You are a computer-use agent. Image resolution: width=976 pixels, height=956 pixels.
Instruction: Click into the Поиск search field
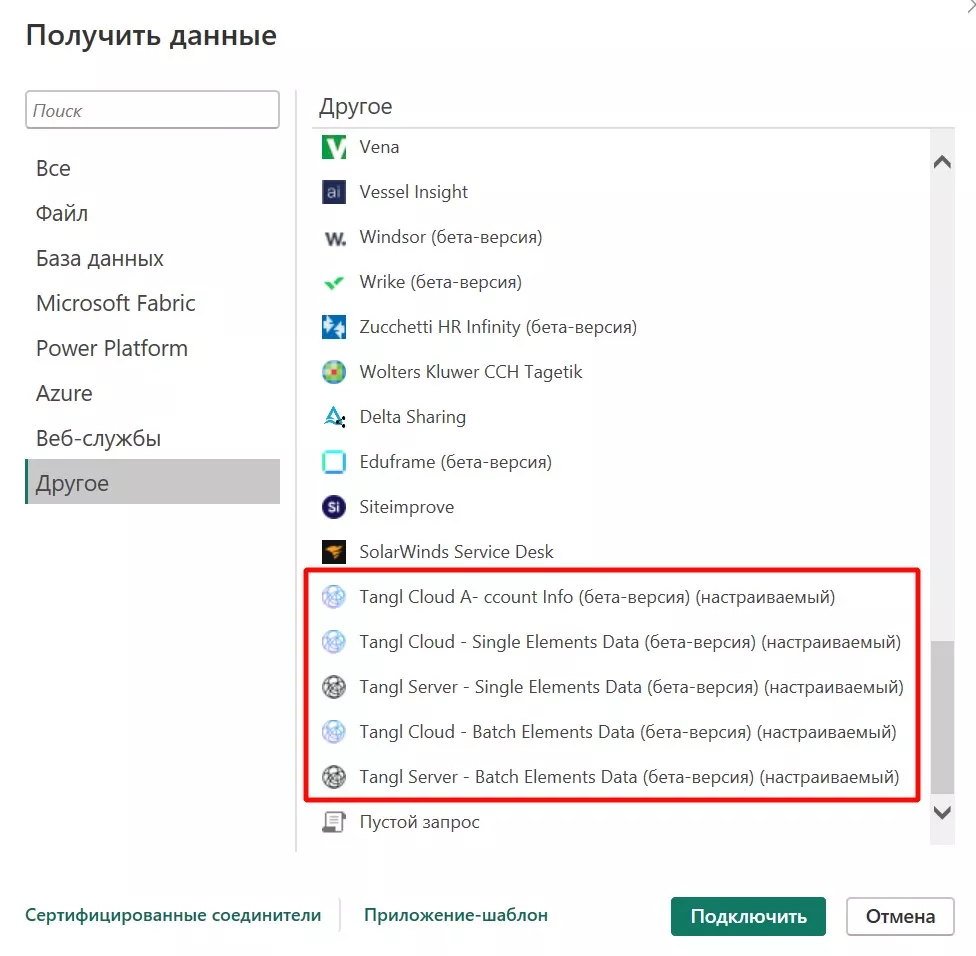[152, 110]
